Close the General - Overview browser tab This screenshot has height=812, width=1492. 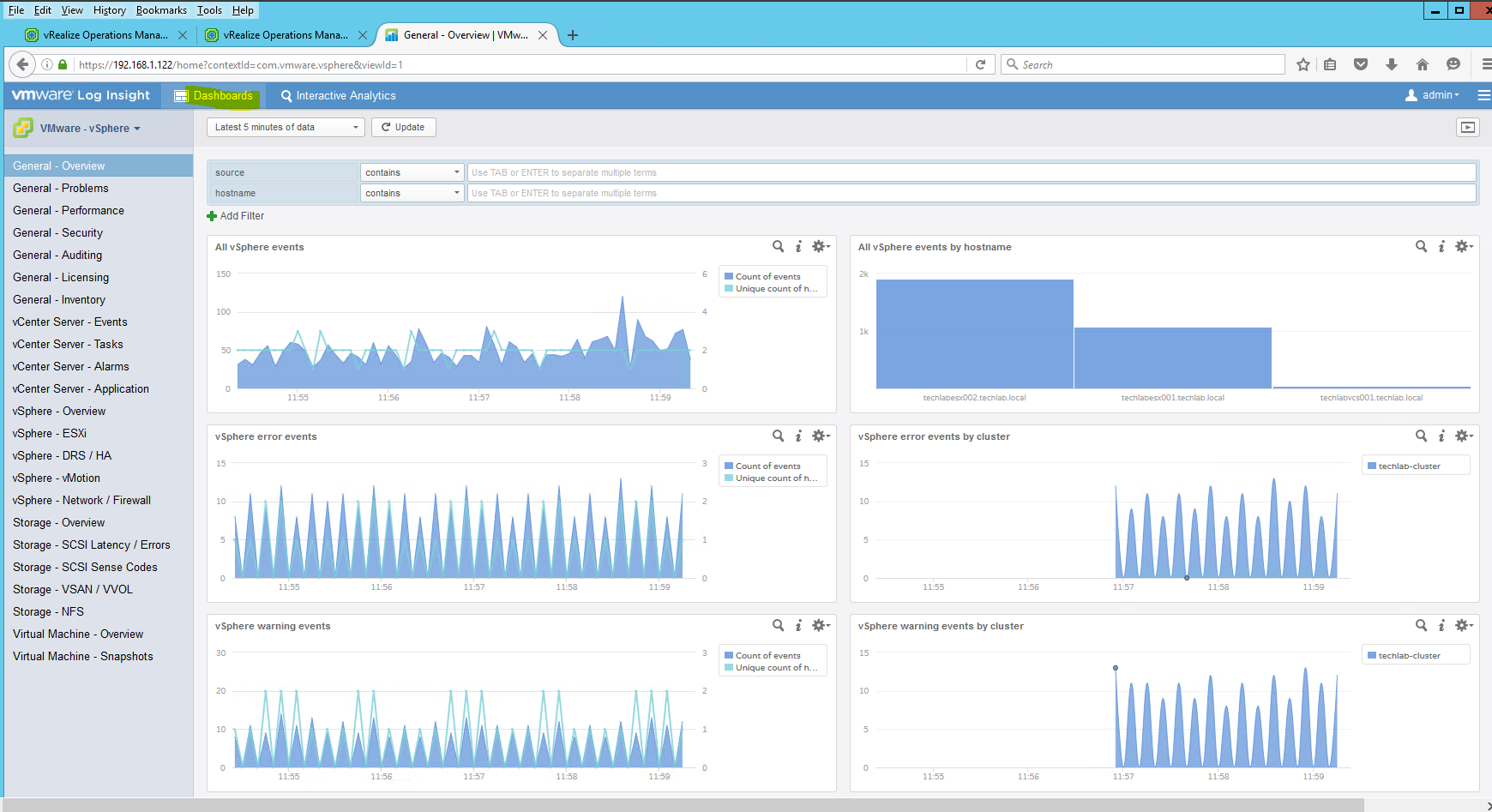coord(543,35)
